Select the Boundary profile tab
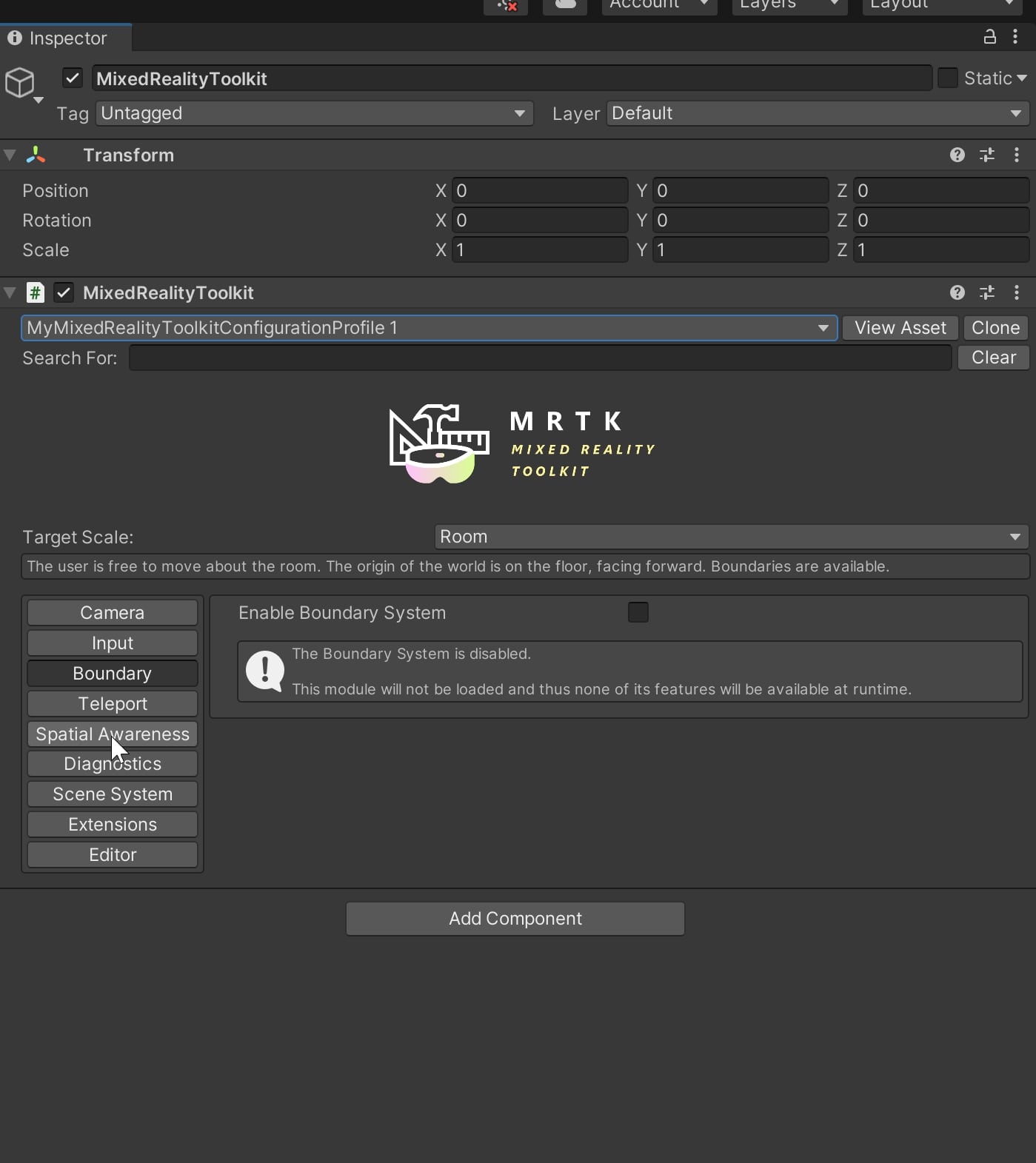This screenshot has width=1036, height=1163. click(113, 674)
